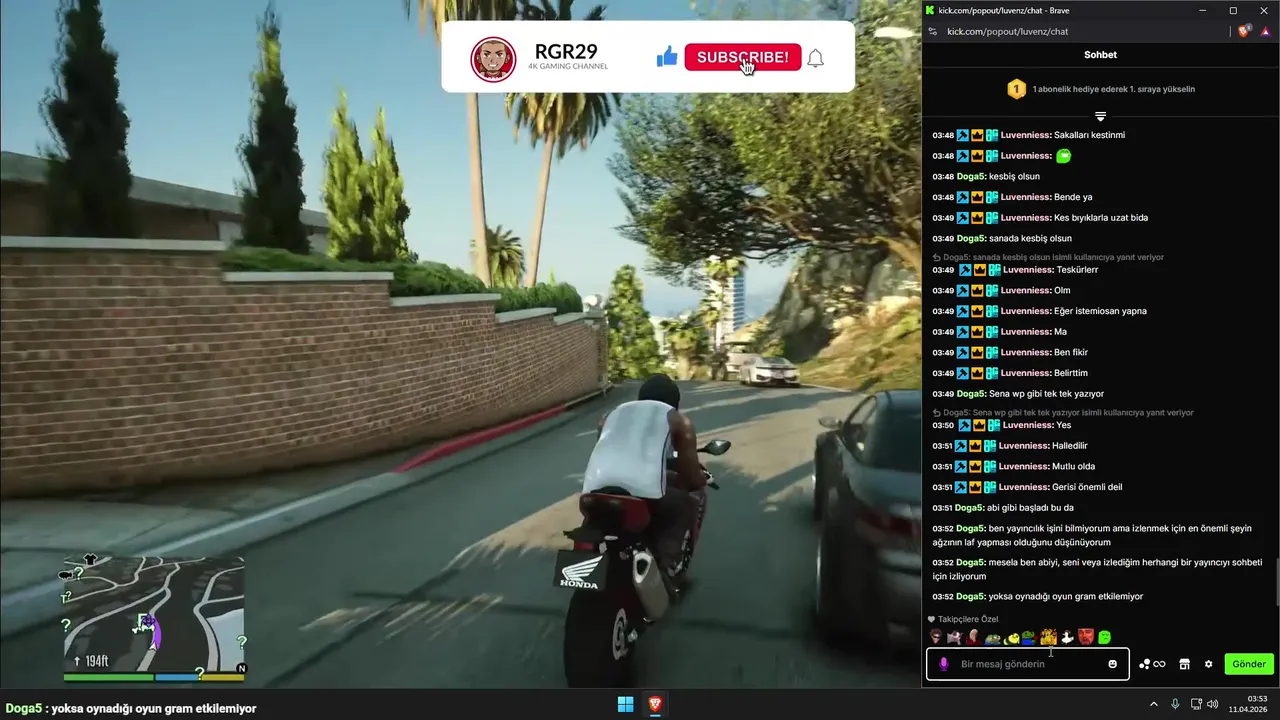This screenshot has width=1280, height=720.
Task: Click message 'Mutlu olda'
Action: 1073,467
